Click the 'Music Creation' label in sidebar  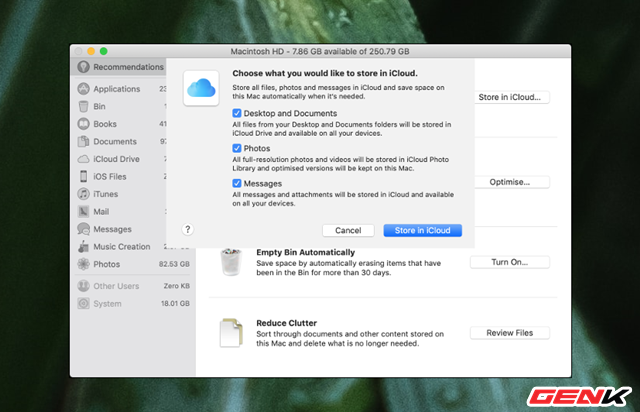coord(122,247)
